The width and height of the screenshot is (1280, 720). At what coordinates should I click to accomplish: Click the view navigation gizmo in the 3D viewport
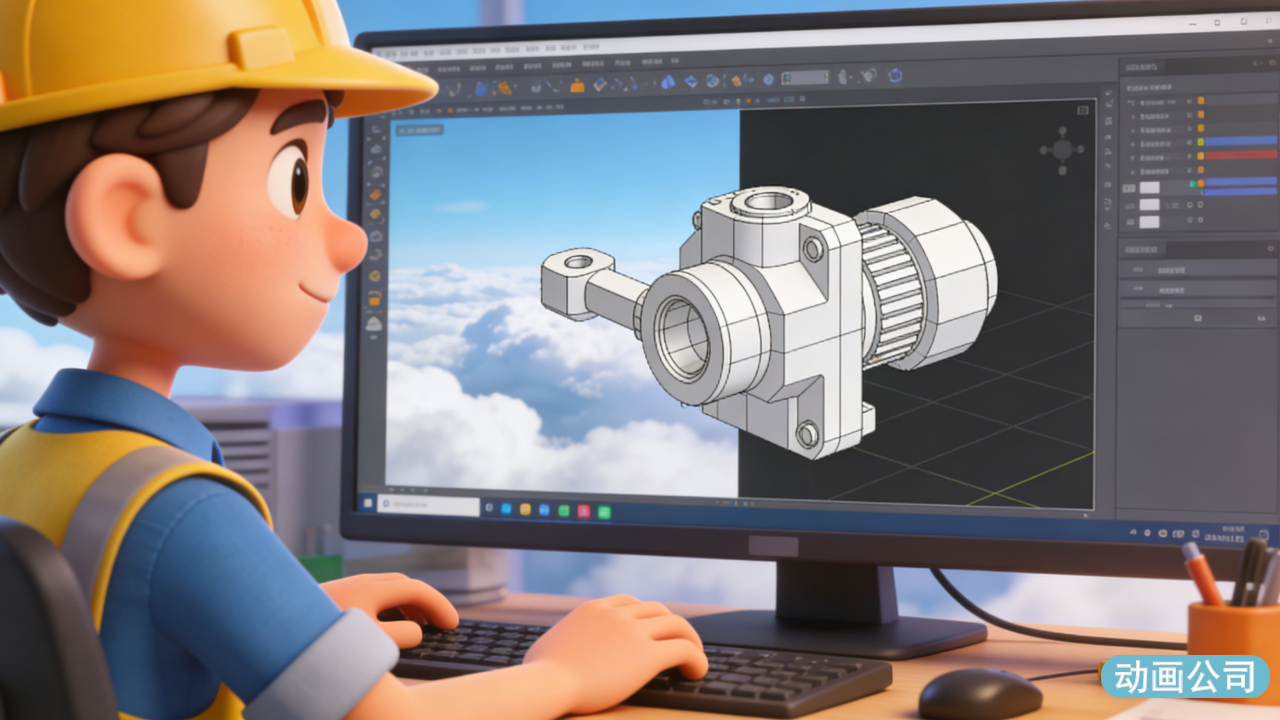(1061, 150)
